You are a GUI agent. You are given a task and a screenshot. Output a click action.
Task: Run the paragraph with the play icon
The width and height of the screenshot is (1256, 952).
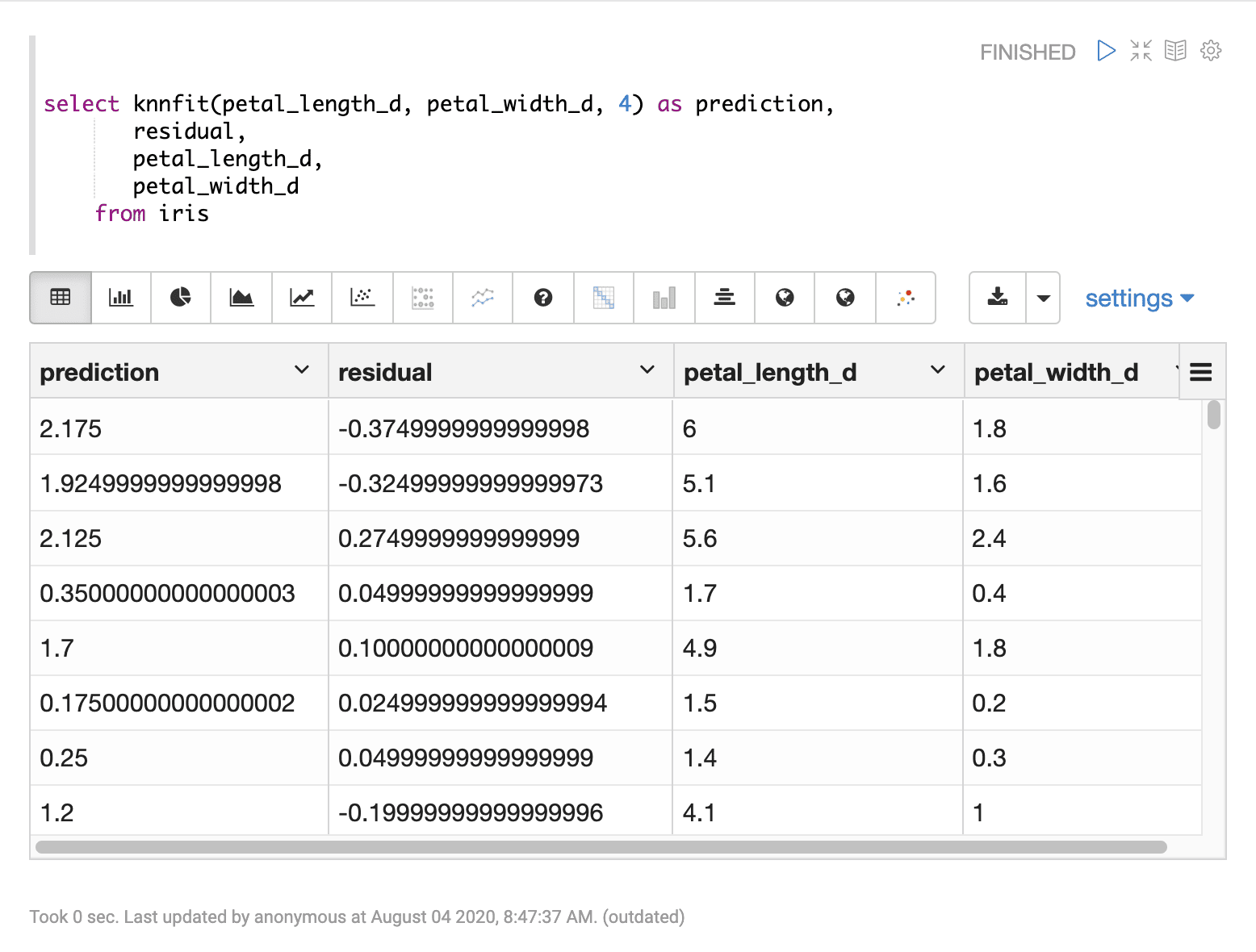pyautogui.click(x=1105, y=50)
